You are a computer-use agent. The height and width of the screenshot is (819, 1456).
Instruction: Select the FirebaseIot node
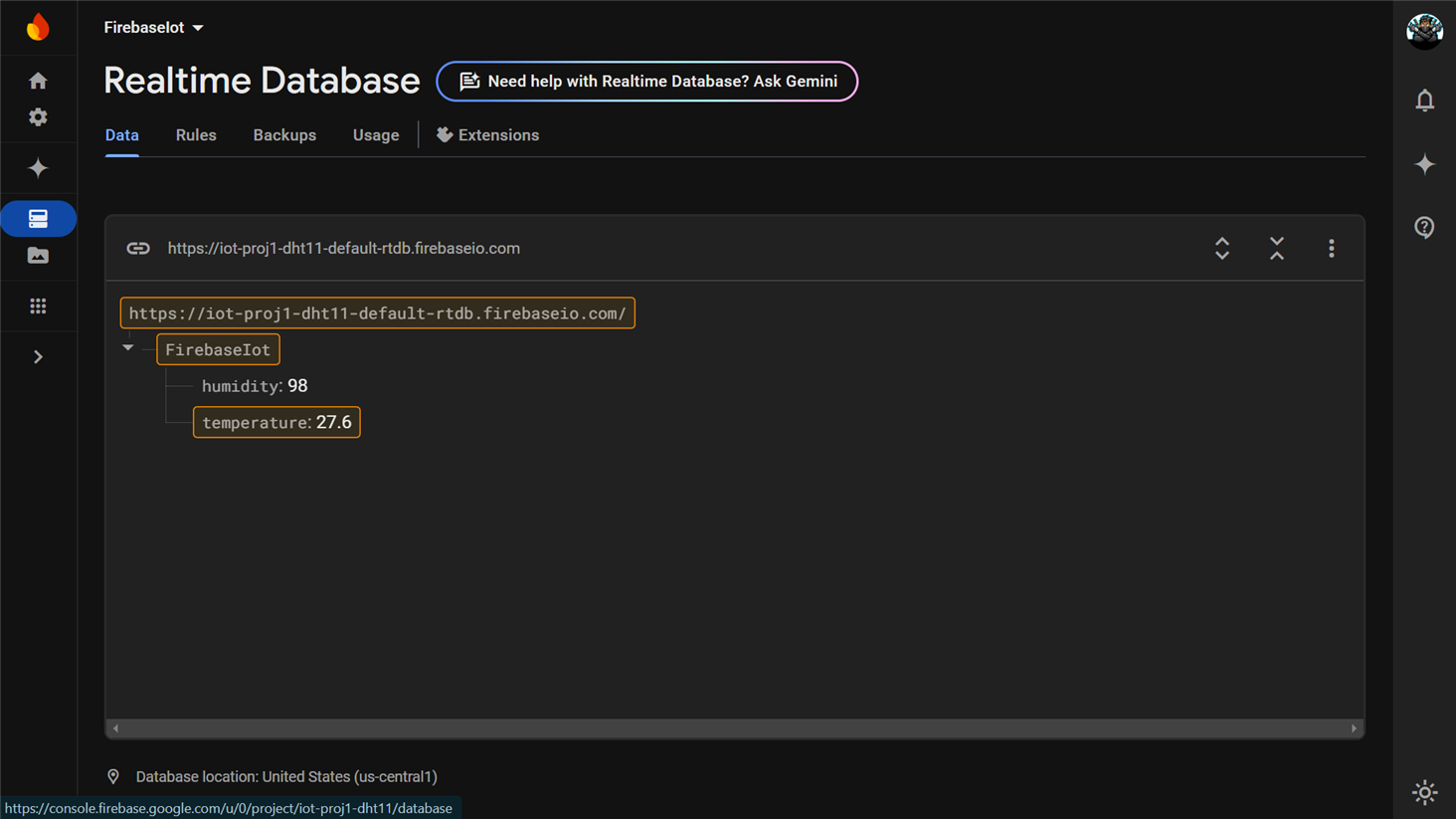pyautogui.click(x=218, y=350)
